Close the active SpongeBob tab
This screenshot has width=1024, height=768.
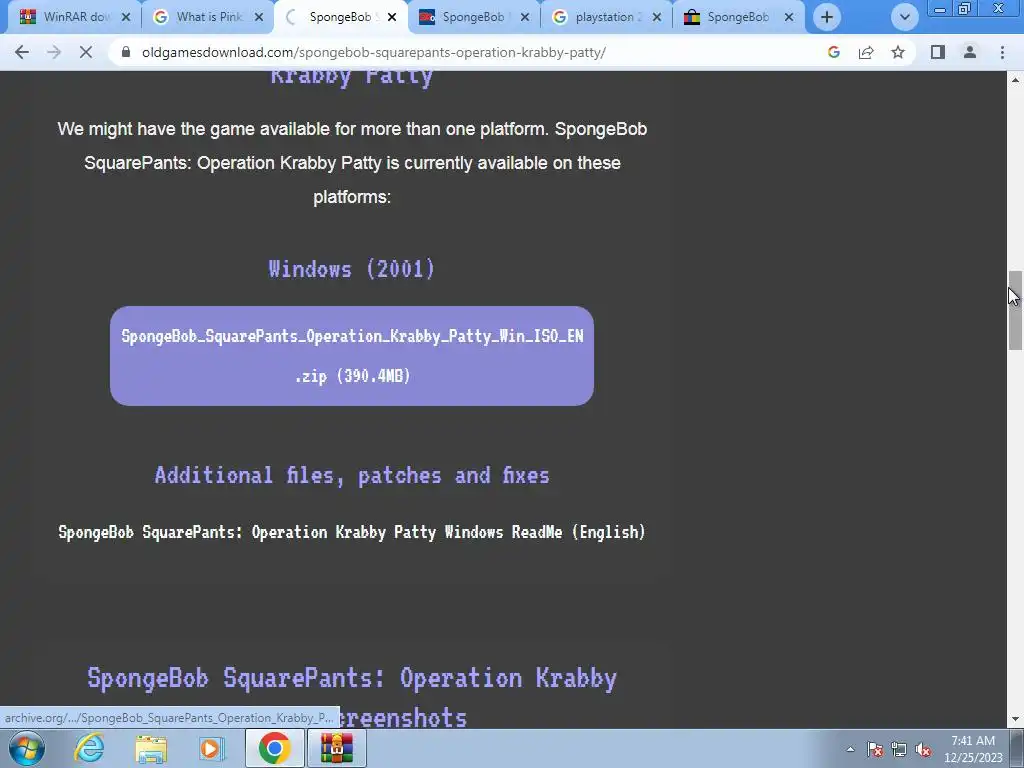(392, 18)
